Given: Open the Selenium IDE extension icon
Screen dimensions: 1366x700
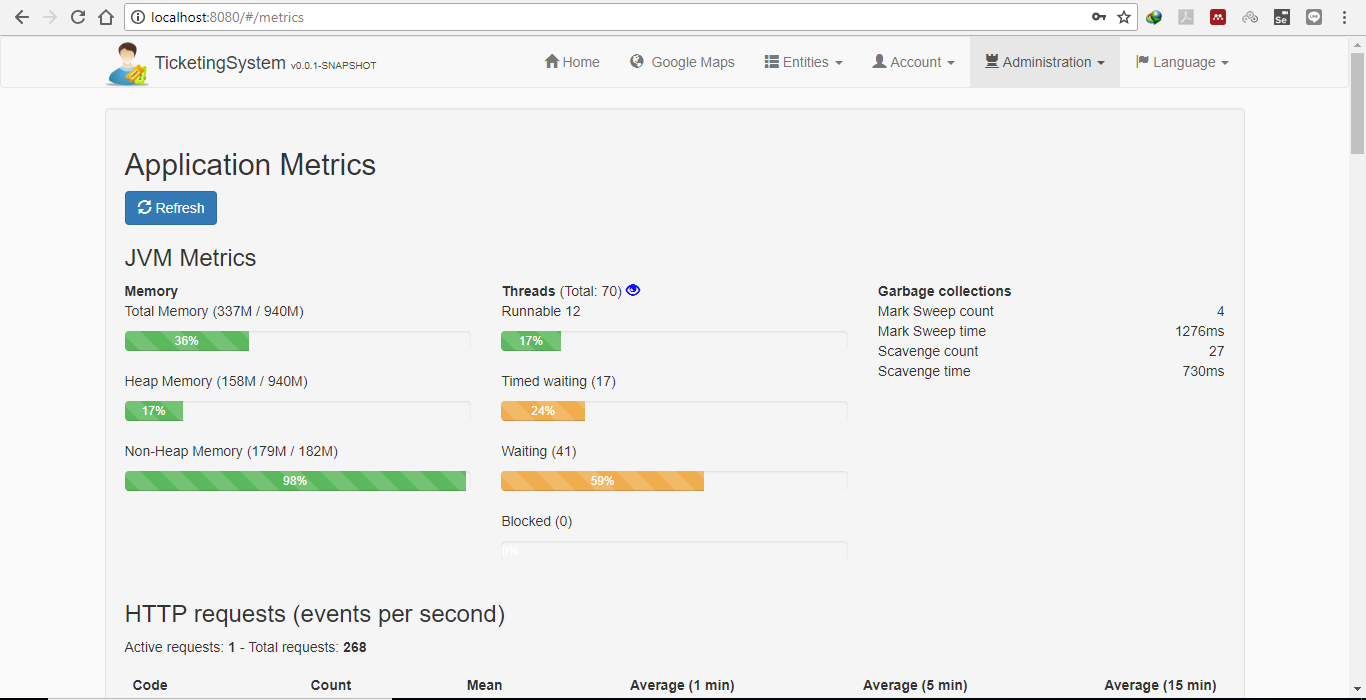Looking at the screenshot, I should click(1282, 17).
